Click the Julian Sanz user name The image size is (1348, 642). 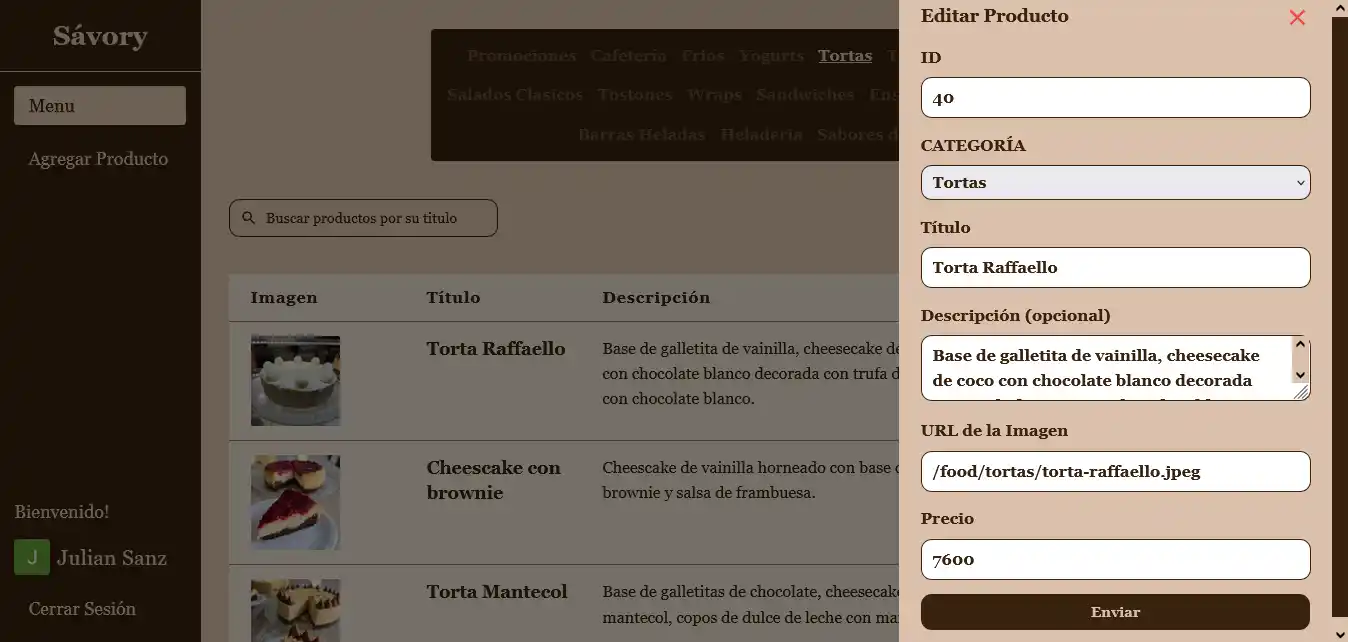click(x=112, y=558)
